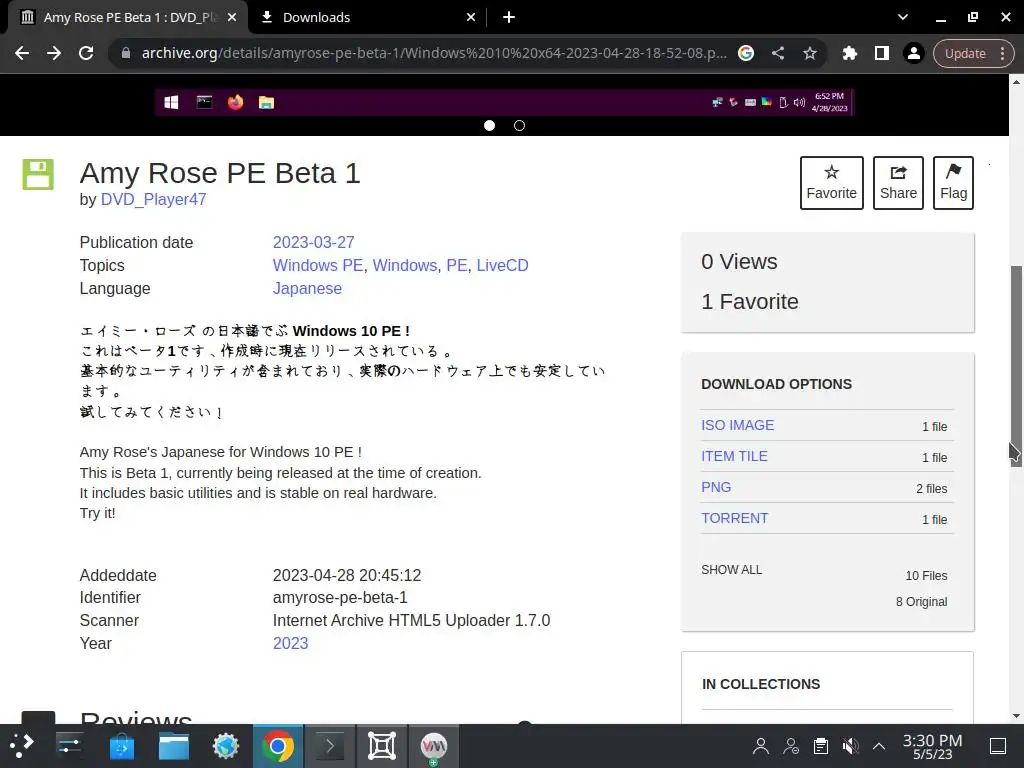Open the Chrome three-dot menu
1024x768 pixels.
pos(1002,54)
